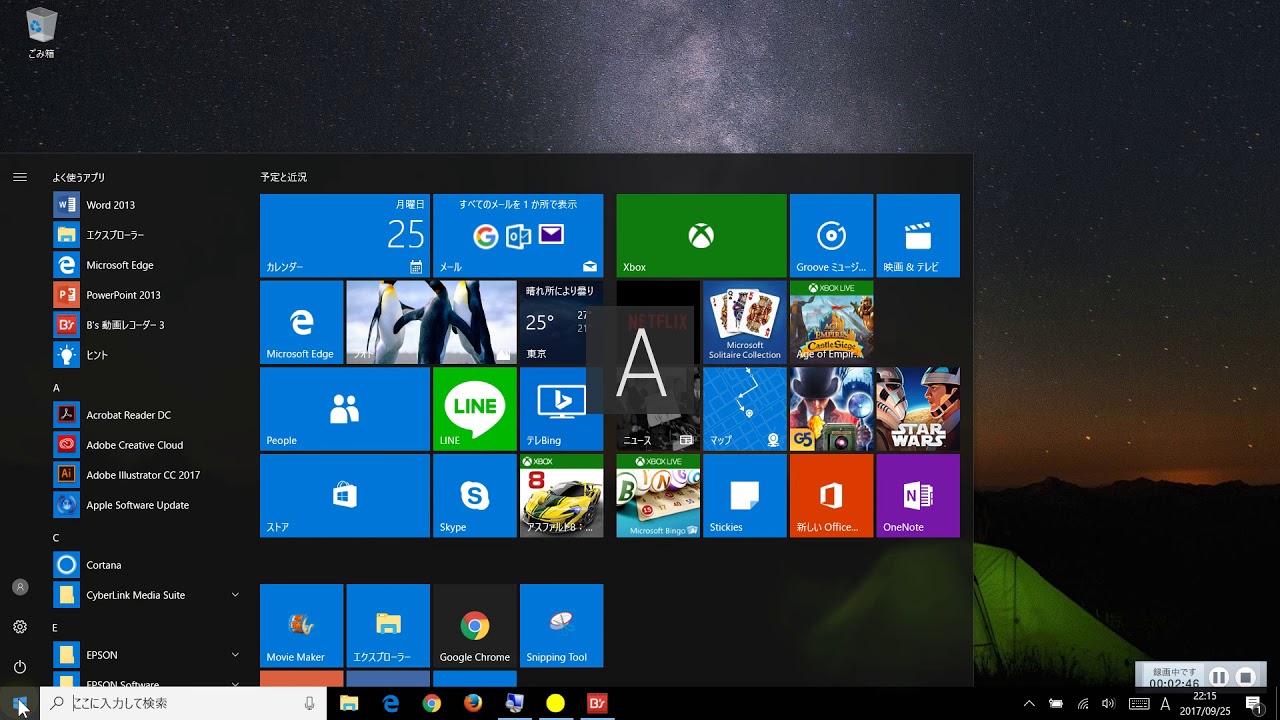Open Apple Software Update
Screen dimensions: 1280x720
click(x=147, y=505)
